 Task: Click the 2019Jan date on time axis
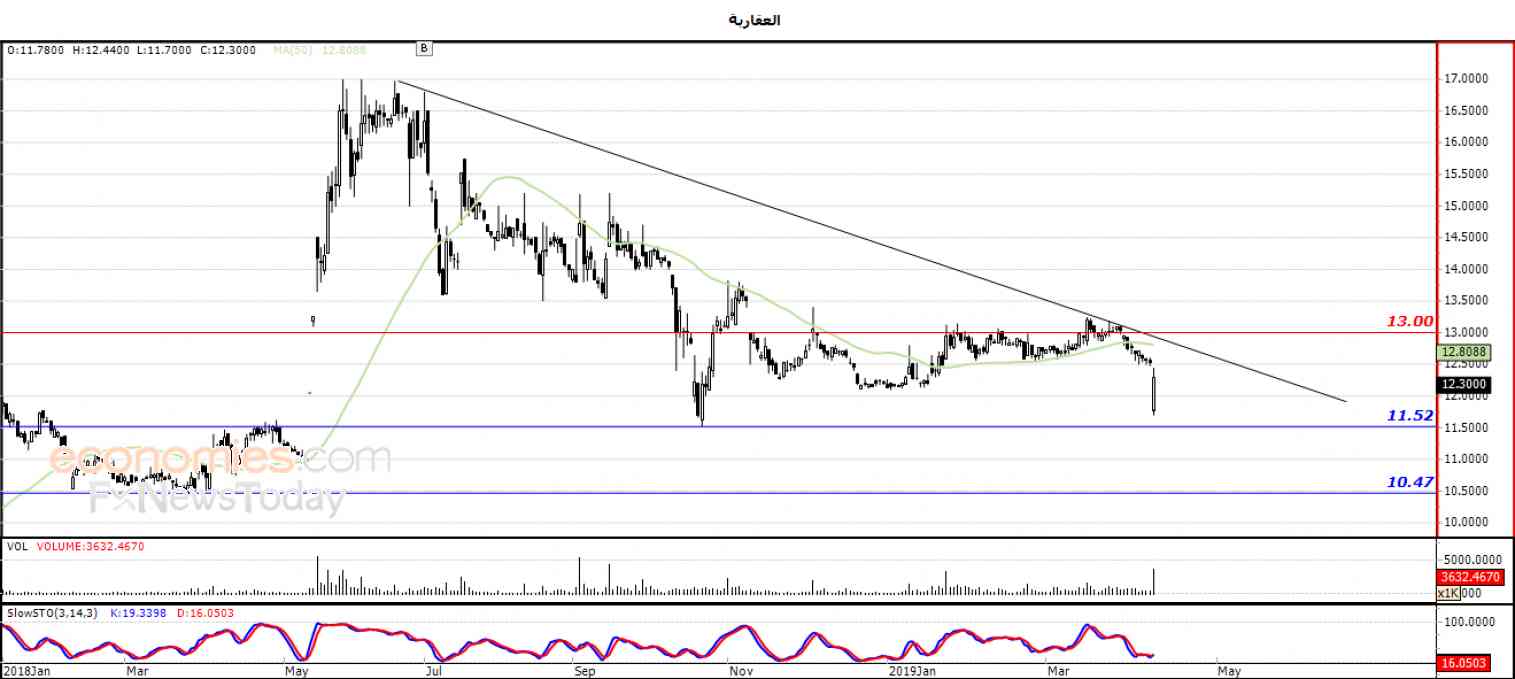pos(910,670)
